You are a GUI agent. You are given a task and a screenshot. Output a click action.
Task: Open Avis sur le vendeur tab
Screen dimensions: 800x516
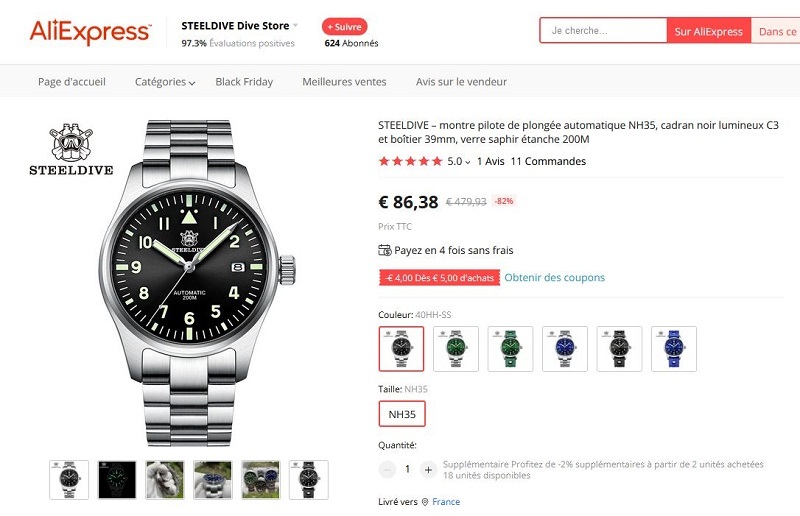click(x=461, y=82)
